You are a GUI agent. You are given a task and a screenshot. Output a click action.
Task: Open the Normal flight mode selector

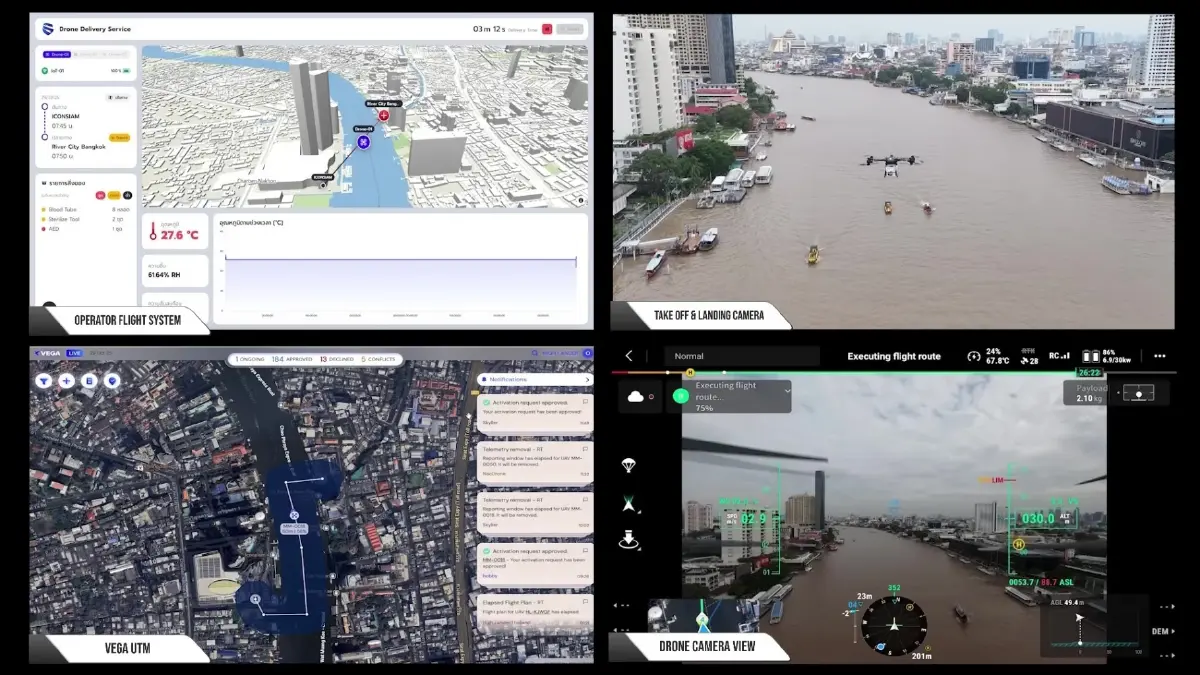click(x=741, y=356)
